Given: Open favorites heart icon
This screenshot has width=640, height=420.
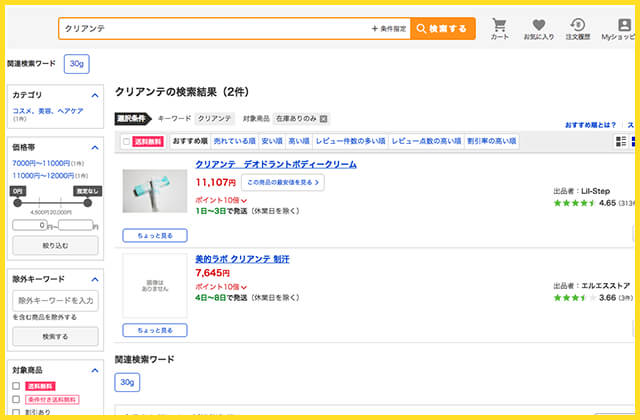Looking at the screenshot, I should tap(539, 29).
